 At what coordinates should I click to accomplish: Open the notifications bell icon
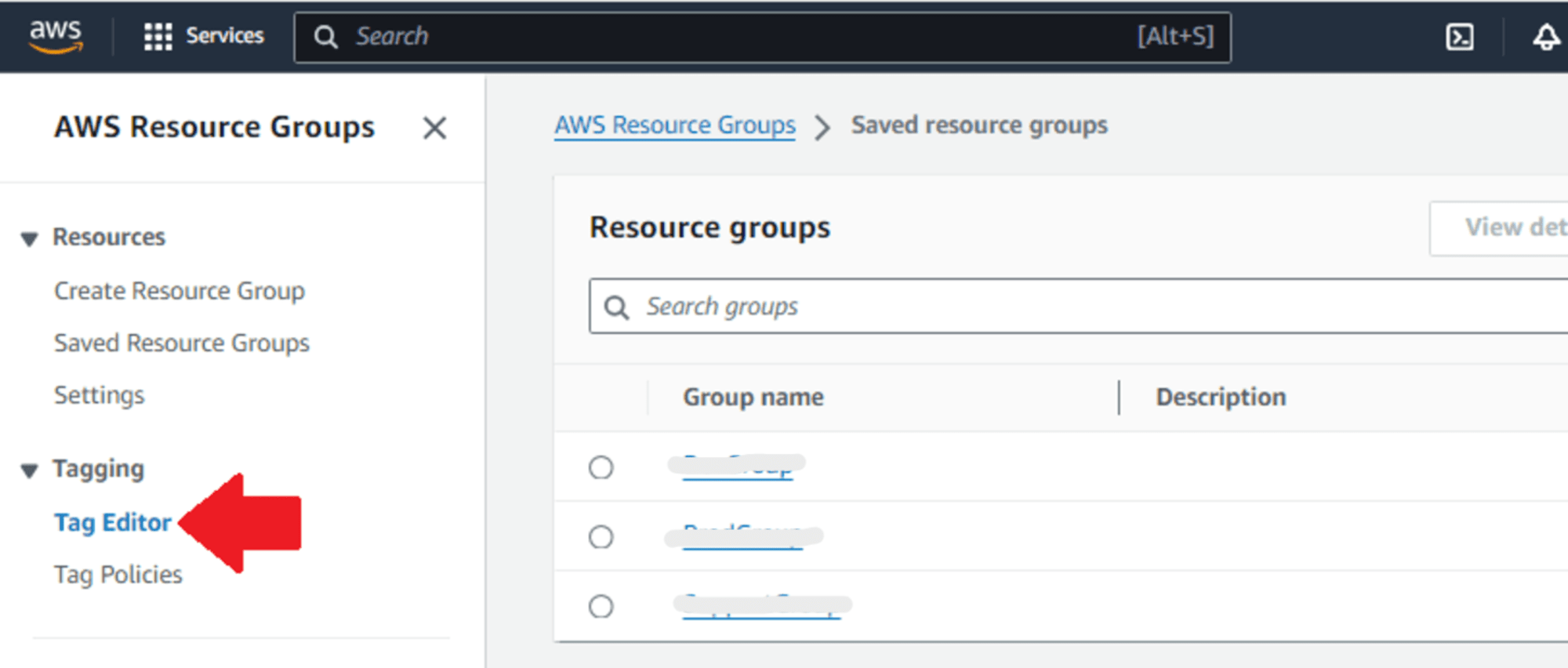click(x=1546, y=37)
